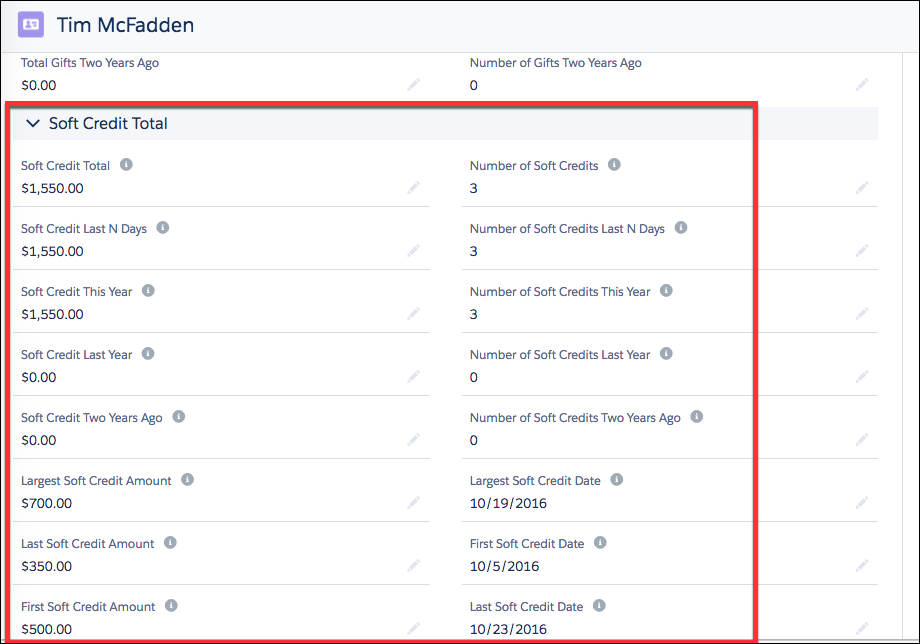Open help tooltip for First Soft Credit Date
Image resolution: width=920 pixels, height=644 pixels.
pos(600,543)
